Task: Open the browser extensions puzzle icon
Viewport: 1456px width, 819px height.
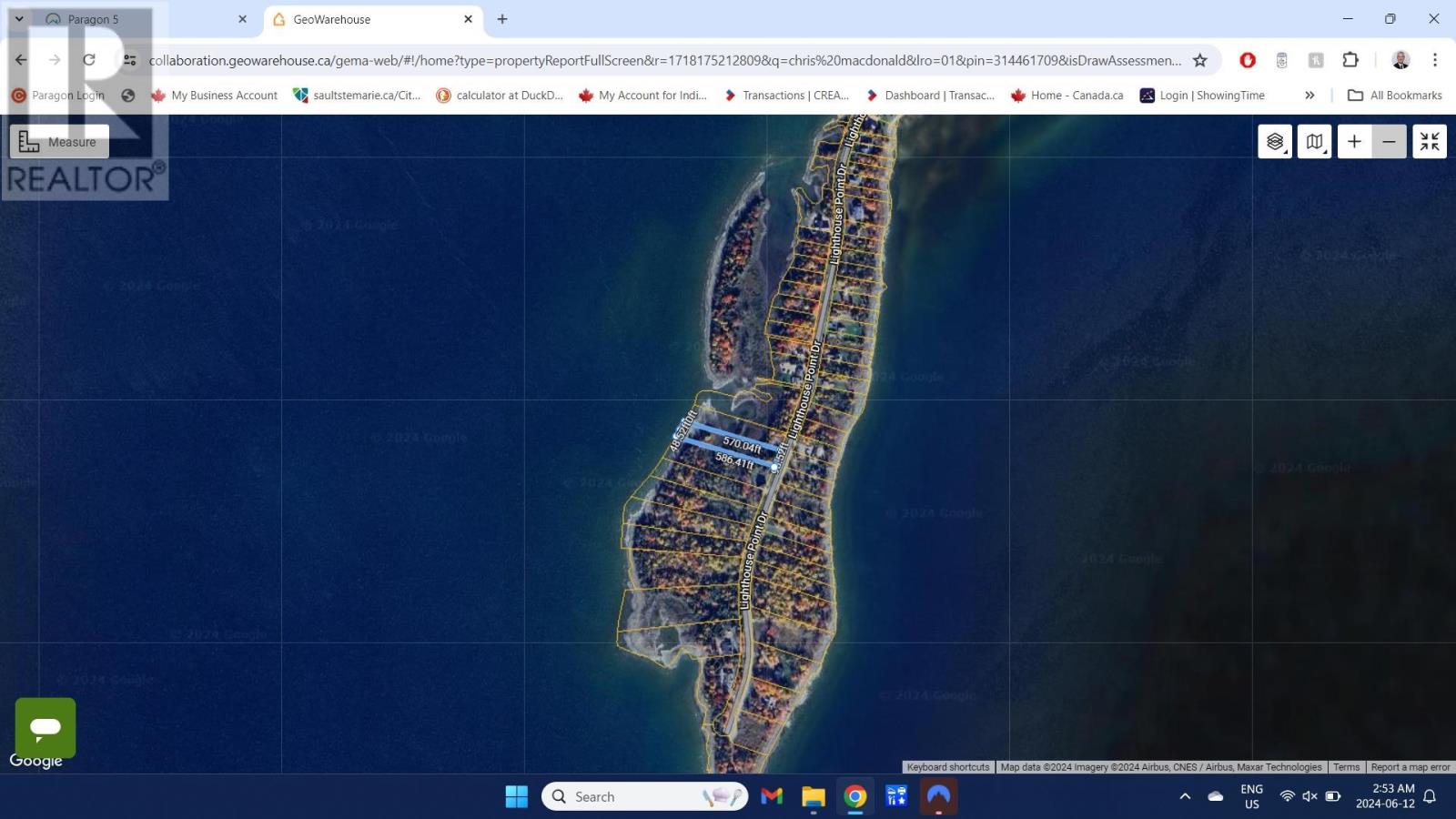Action: [x=1350, y=60]
